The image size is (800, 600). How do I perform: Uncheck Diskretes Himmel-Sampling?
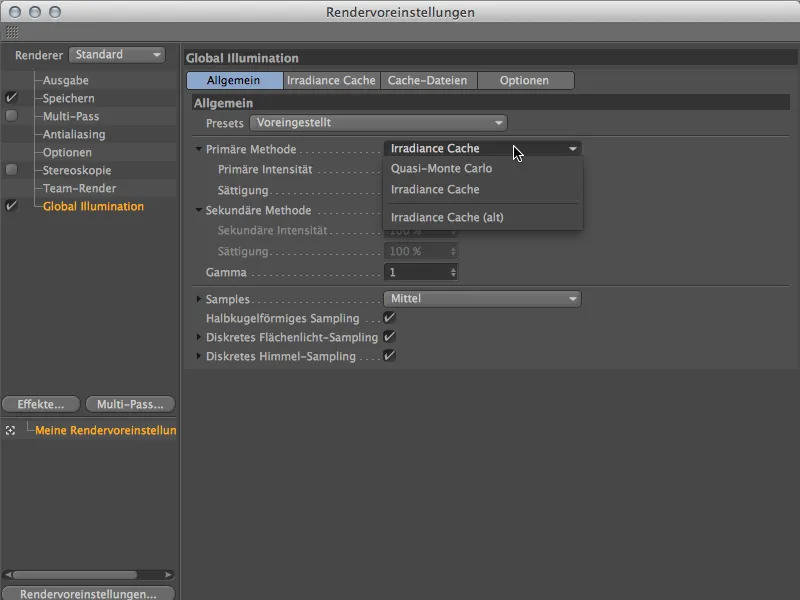click(x=390, y=356)
